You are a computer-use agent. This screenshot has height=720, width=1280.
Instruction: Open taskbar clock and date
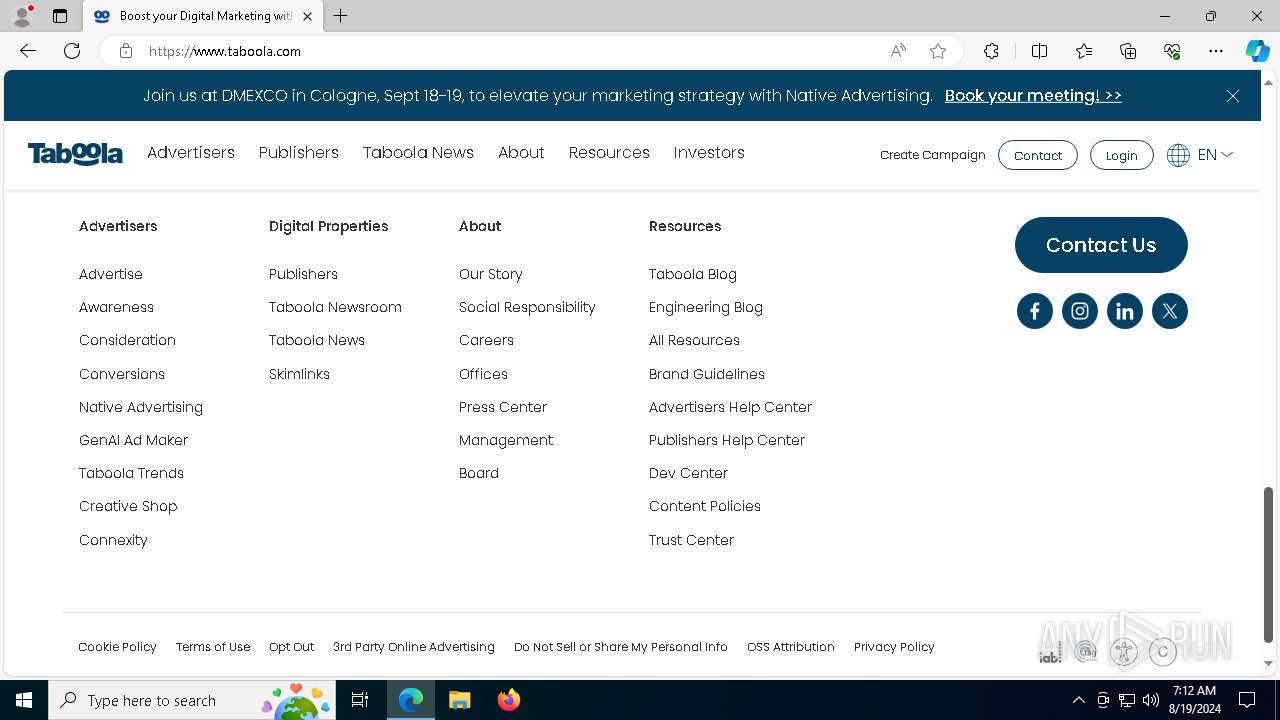click(1194, 700)
